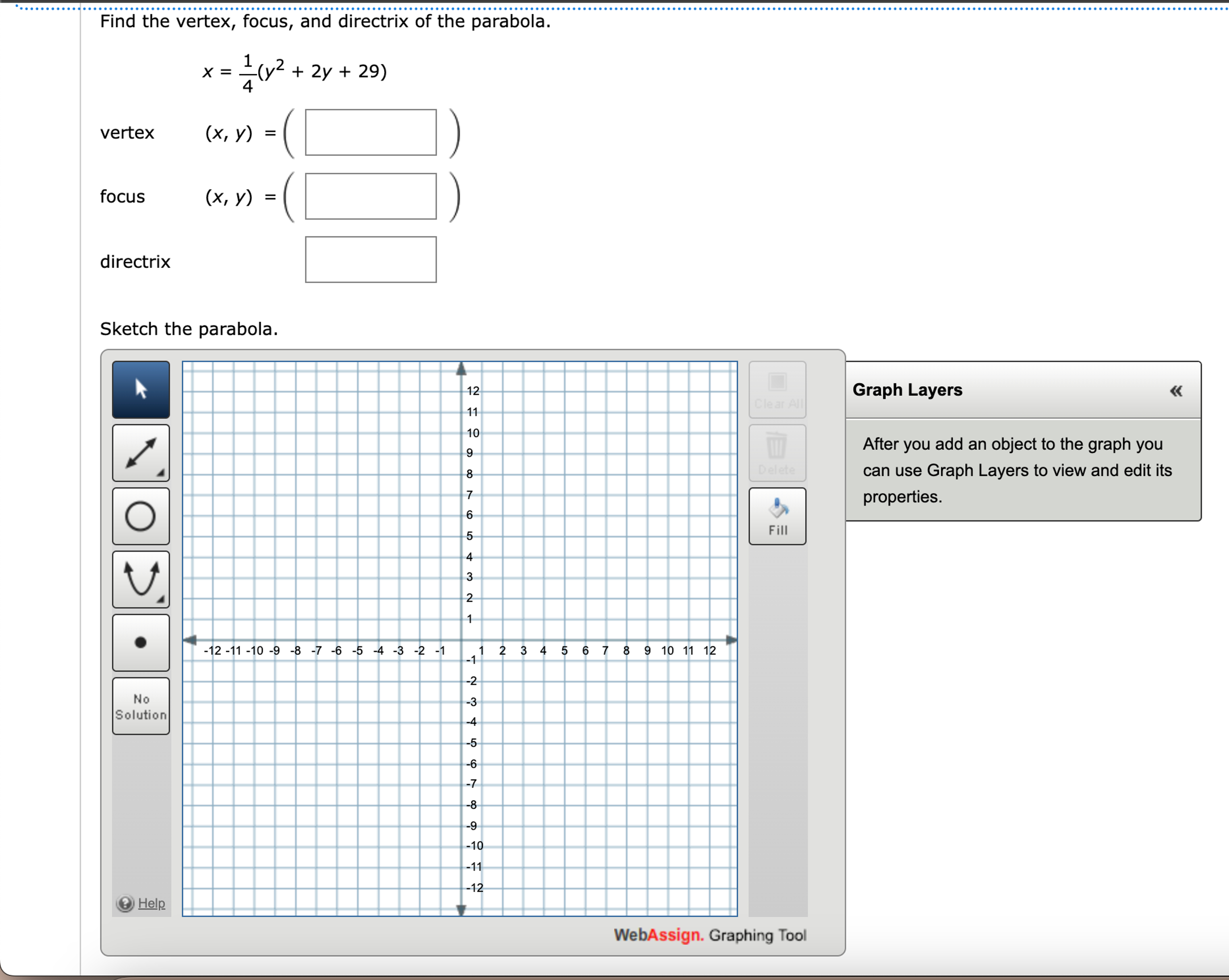Click the directrix answer input box
Viewport: 1229px width, 980px height.
click(x=371, y=260)
